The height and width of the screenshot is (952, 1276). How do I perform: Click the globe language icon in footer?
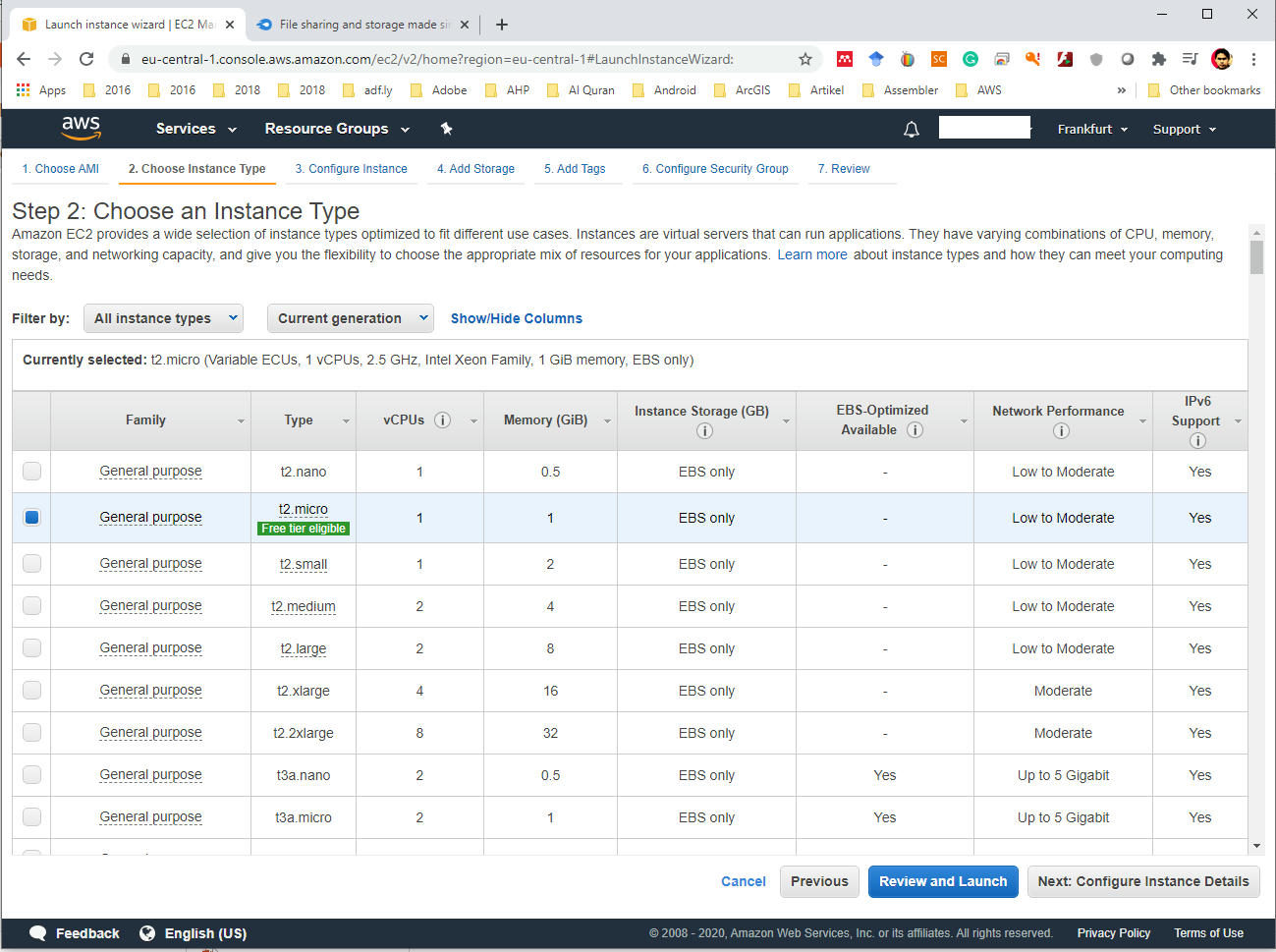click(x=147, y=933)
